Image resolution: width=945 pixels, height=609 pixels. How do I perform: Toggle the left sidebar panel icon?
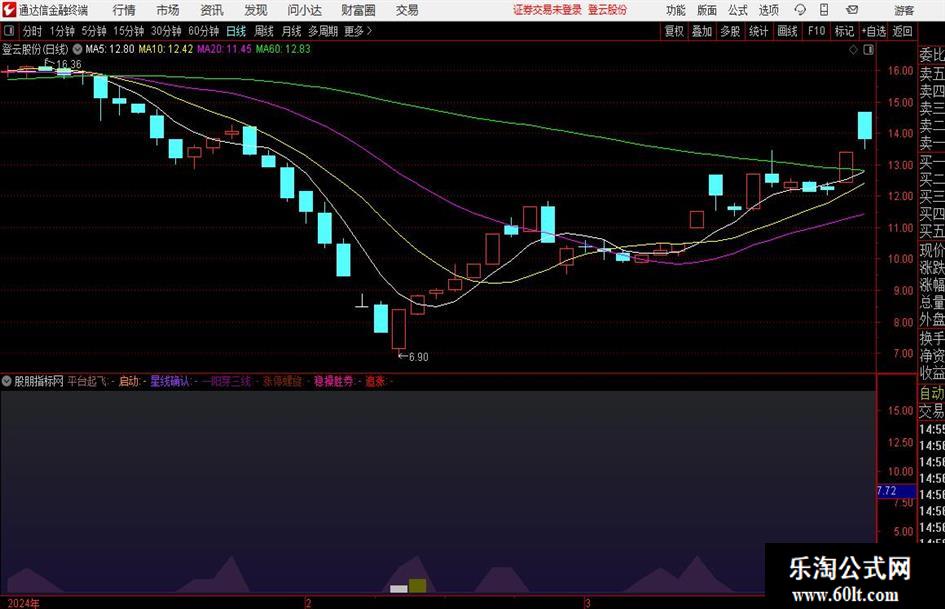(x=8, y=31)
